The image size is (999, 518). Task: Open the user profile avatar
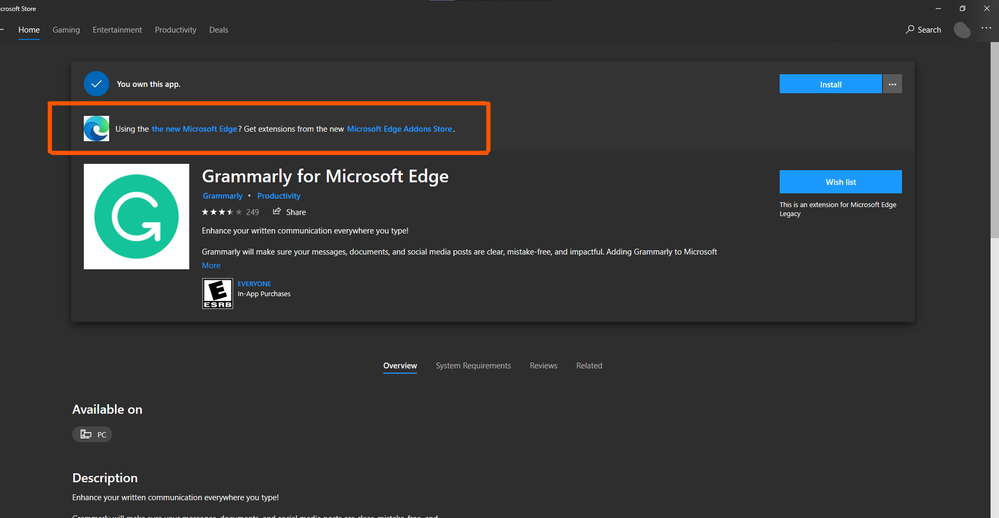[962, 30]
